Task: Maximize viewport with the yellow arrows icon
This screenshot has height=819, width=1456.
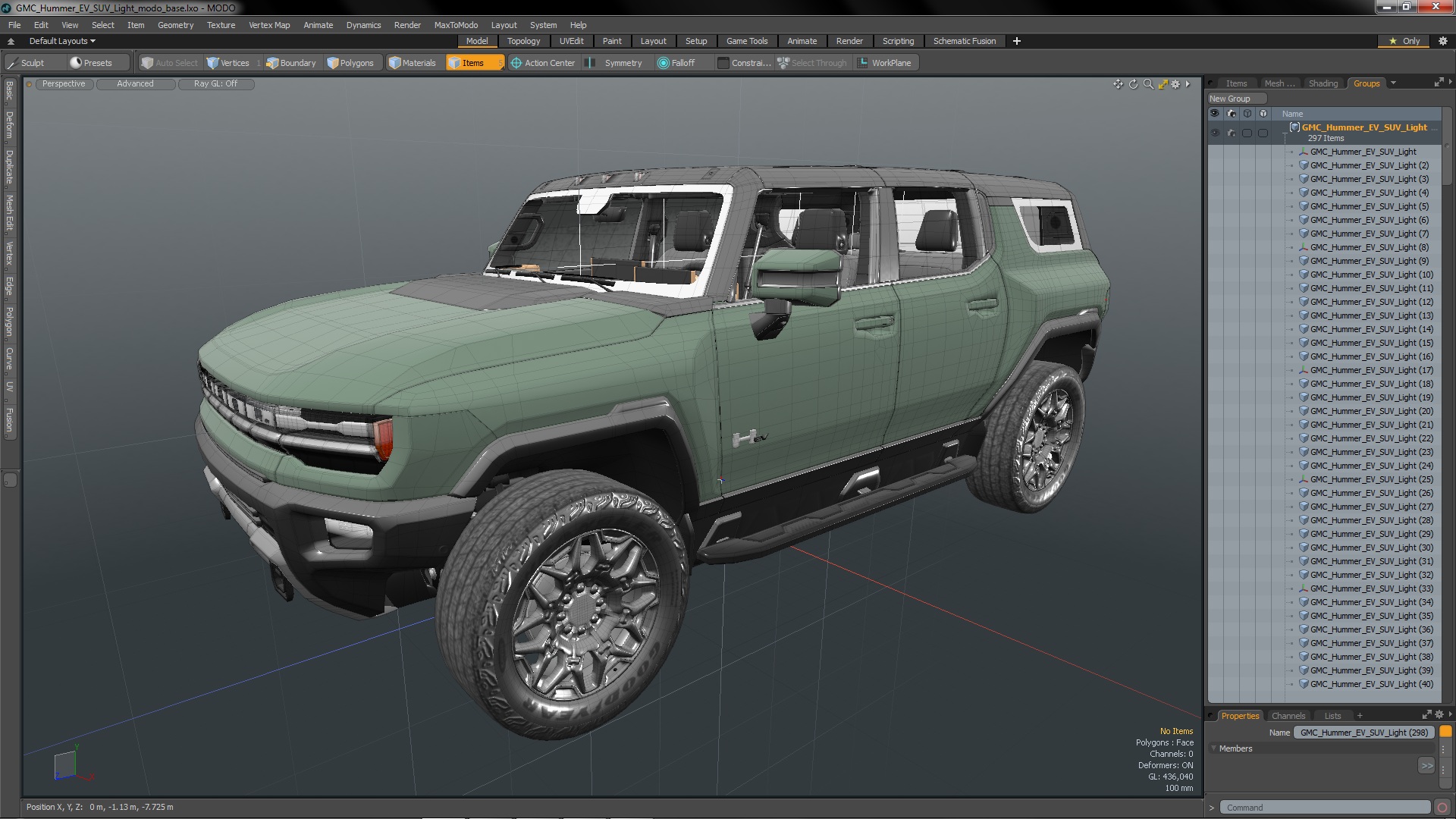Action: pyautogui.click(x=1163, y=84)
